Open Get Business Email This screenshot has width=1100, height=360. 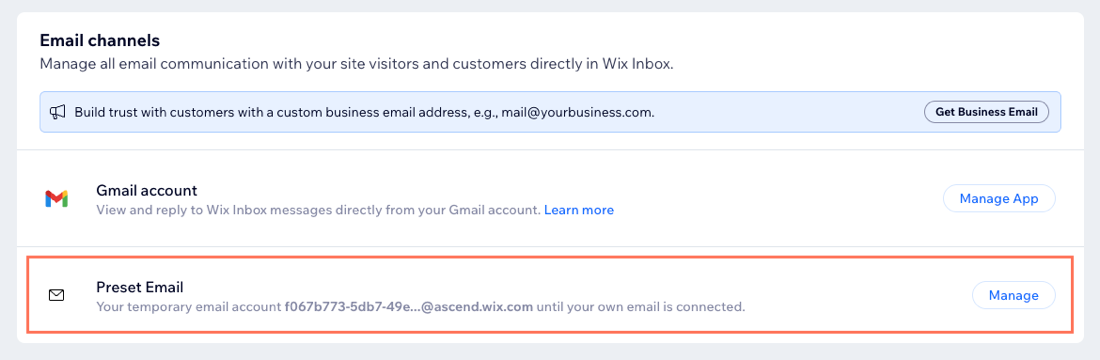[986, 112]
